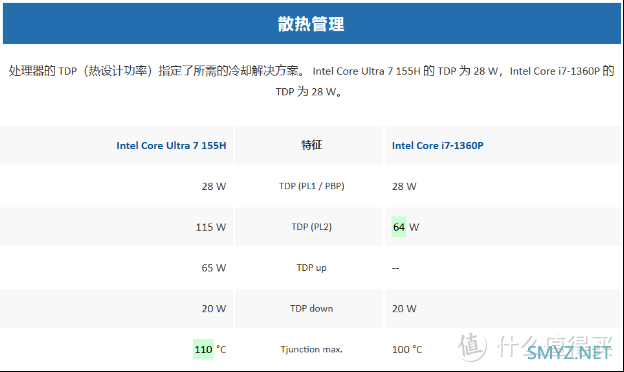Select the TDP (PL2) label
Image resolution: width=624 pixels, height=372 pixels.
tap(312, 227)
